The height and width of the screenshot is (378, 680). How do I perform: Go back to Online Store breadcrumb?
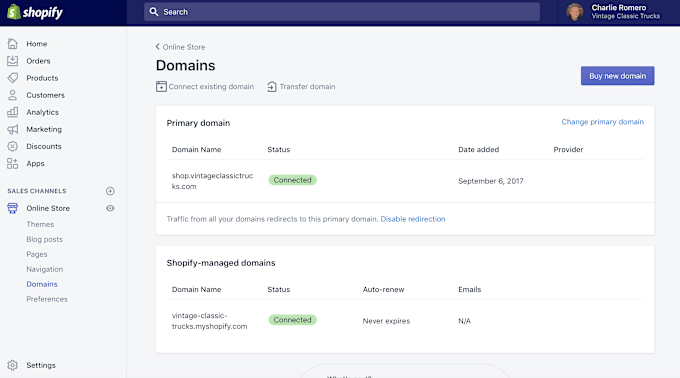coord(184,47)
